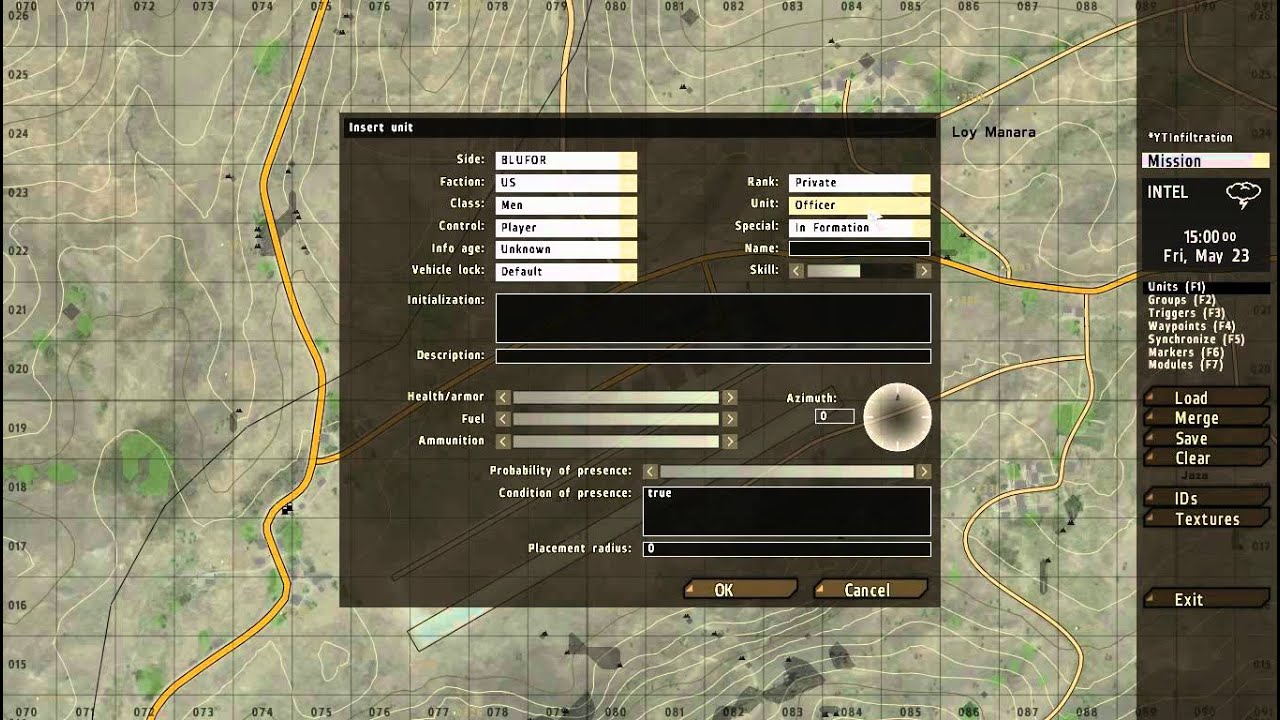
Task: Click the 15:00 time readout
Action: tap(1209, 237)
